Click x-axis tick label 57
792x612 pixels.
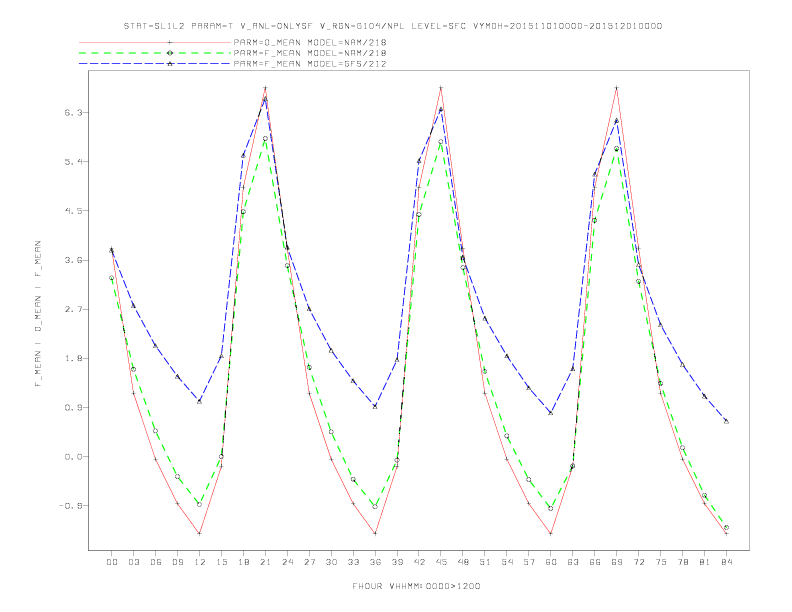(x=529, y=562)
